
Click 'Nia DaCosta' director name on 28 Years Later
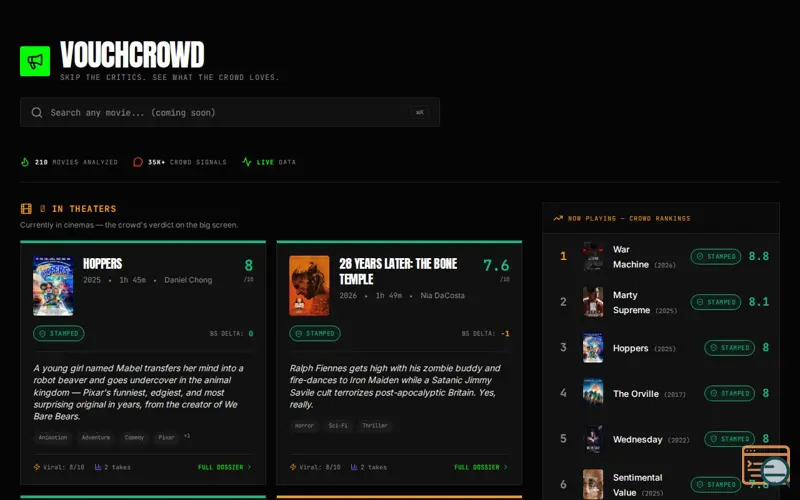(x=442, y=296)
